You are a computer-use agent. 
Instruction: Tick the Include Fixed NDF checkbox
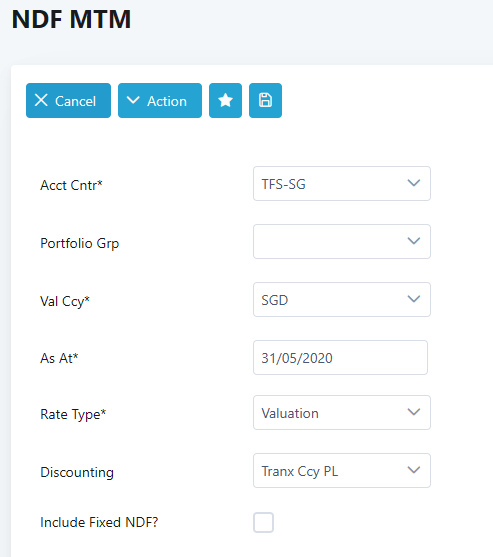point(263,522)
